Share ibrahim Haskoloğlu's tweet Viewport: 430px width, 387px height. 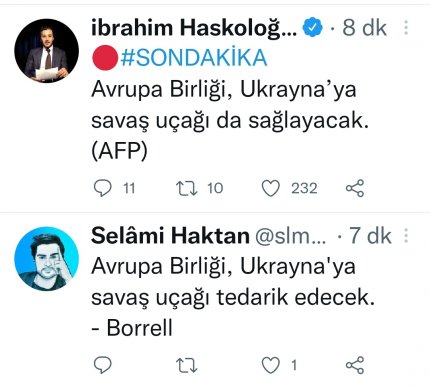click(355, 188)
